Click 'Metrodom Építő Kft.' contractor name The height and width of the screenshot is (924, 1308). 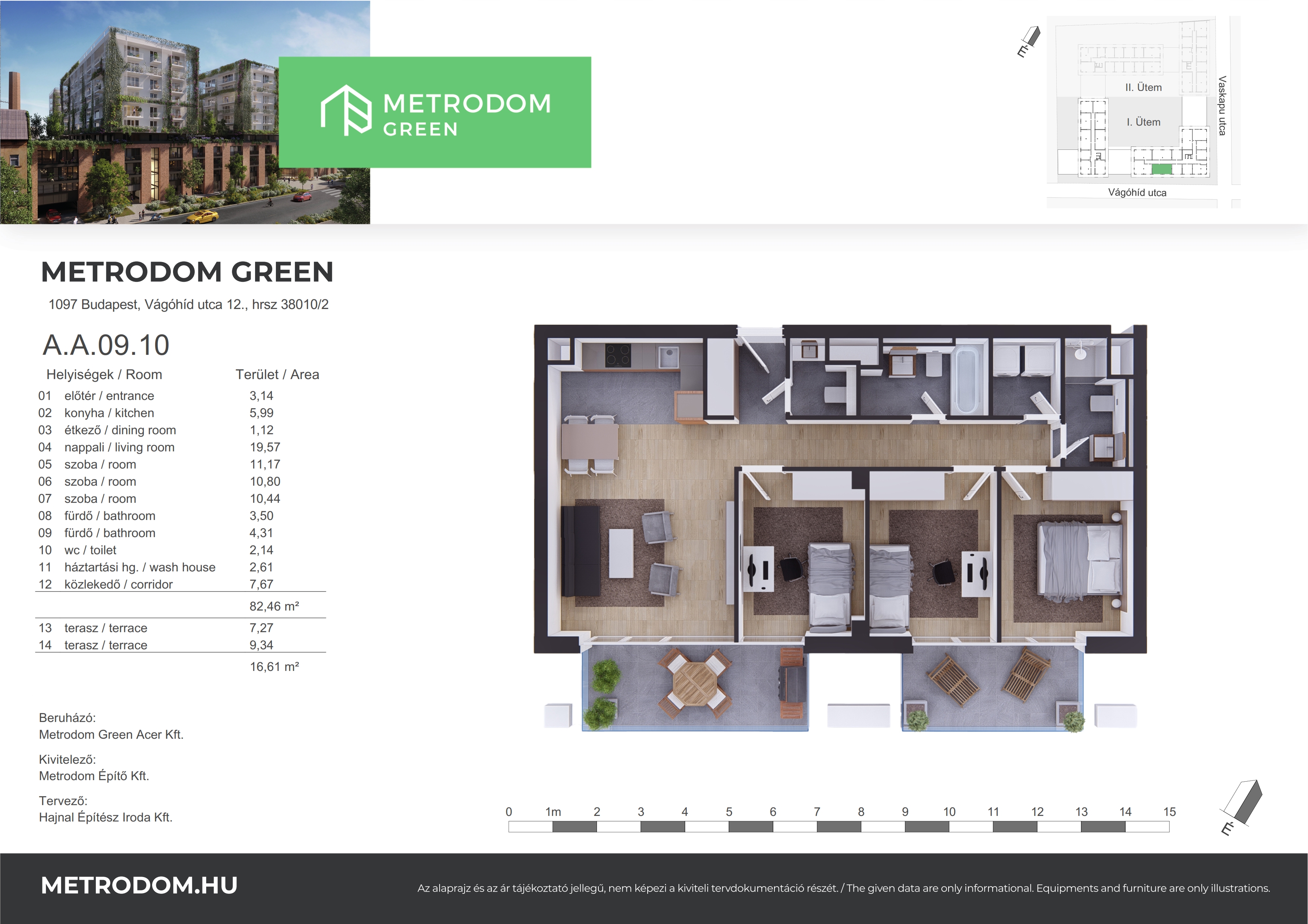(94, 776)
